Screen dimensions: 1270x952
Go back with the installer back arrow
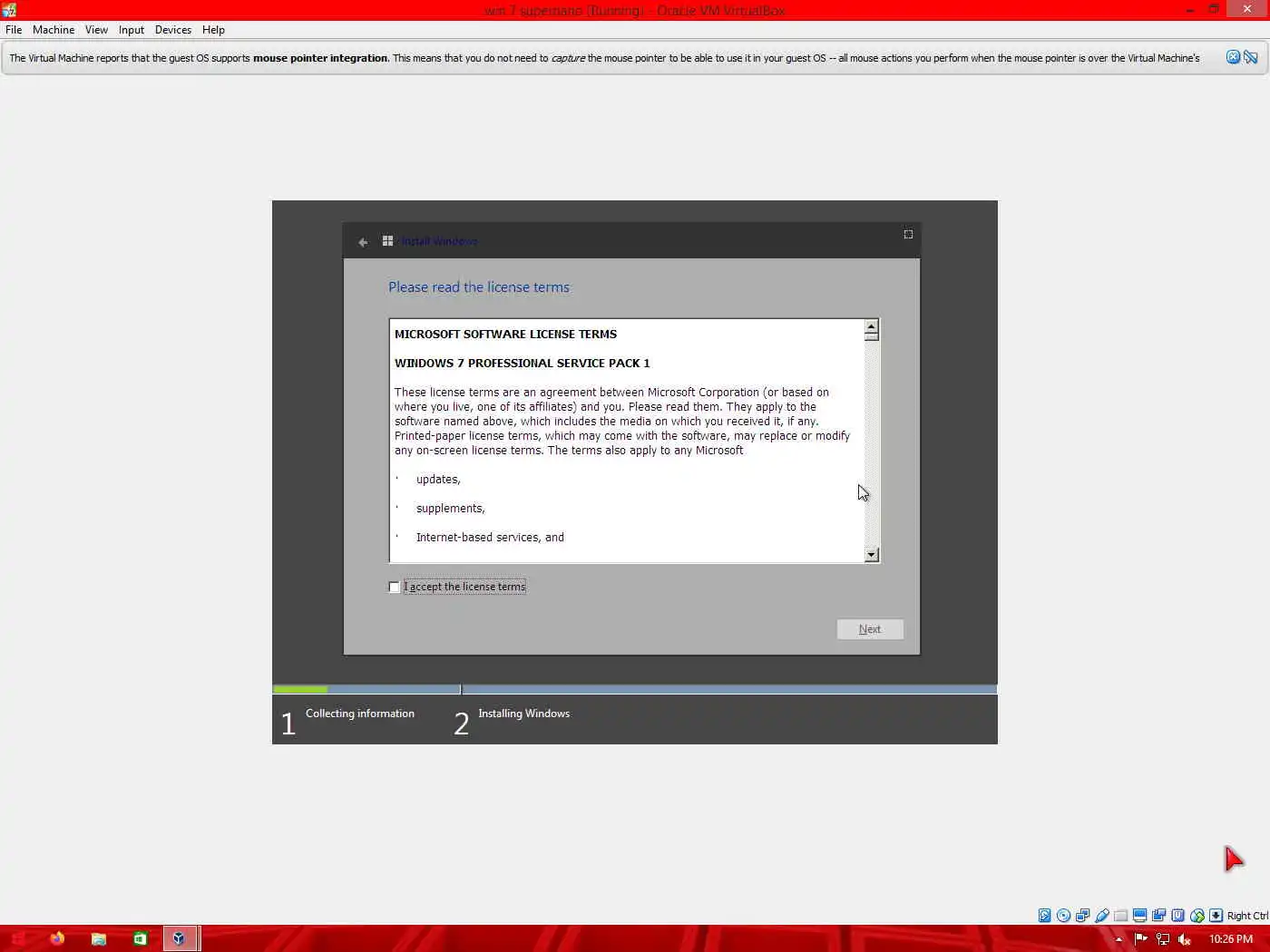[x=363, y=242]
